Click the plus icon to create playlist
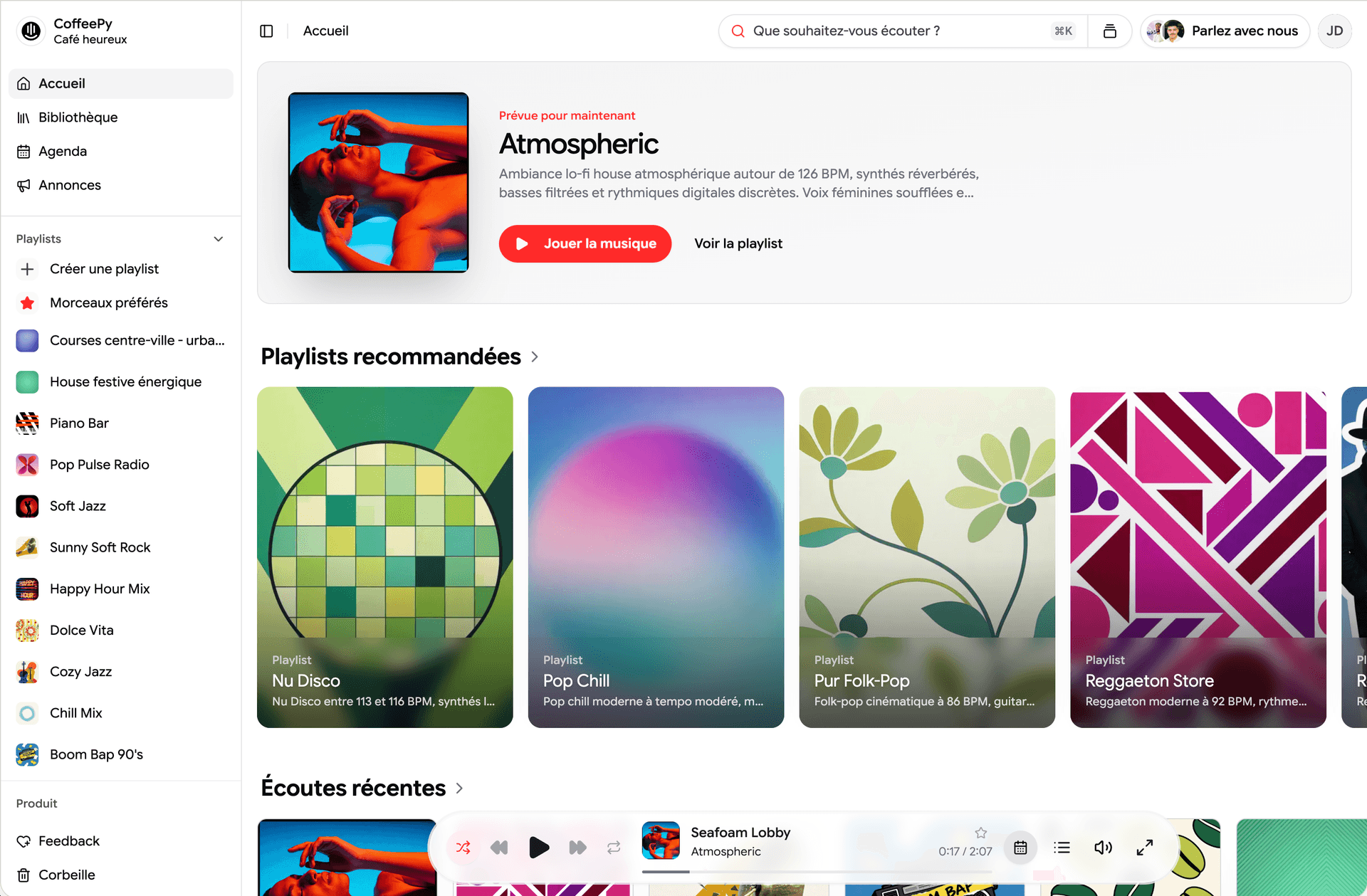 [x=27, y=269]
